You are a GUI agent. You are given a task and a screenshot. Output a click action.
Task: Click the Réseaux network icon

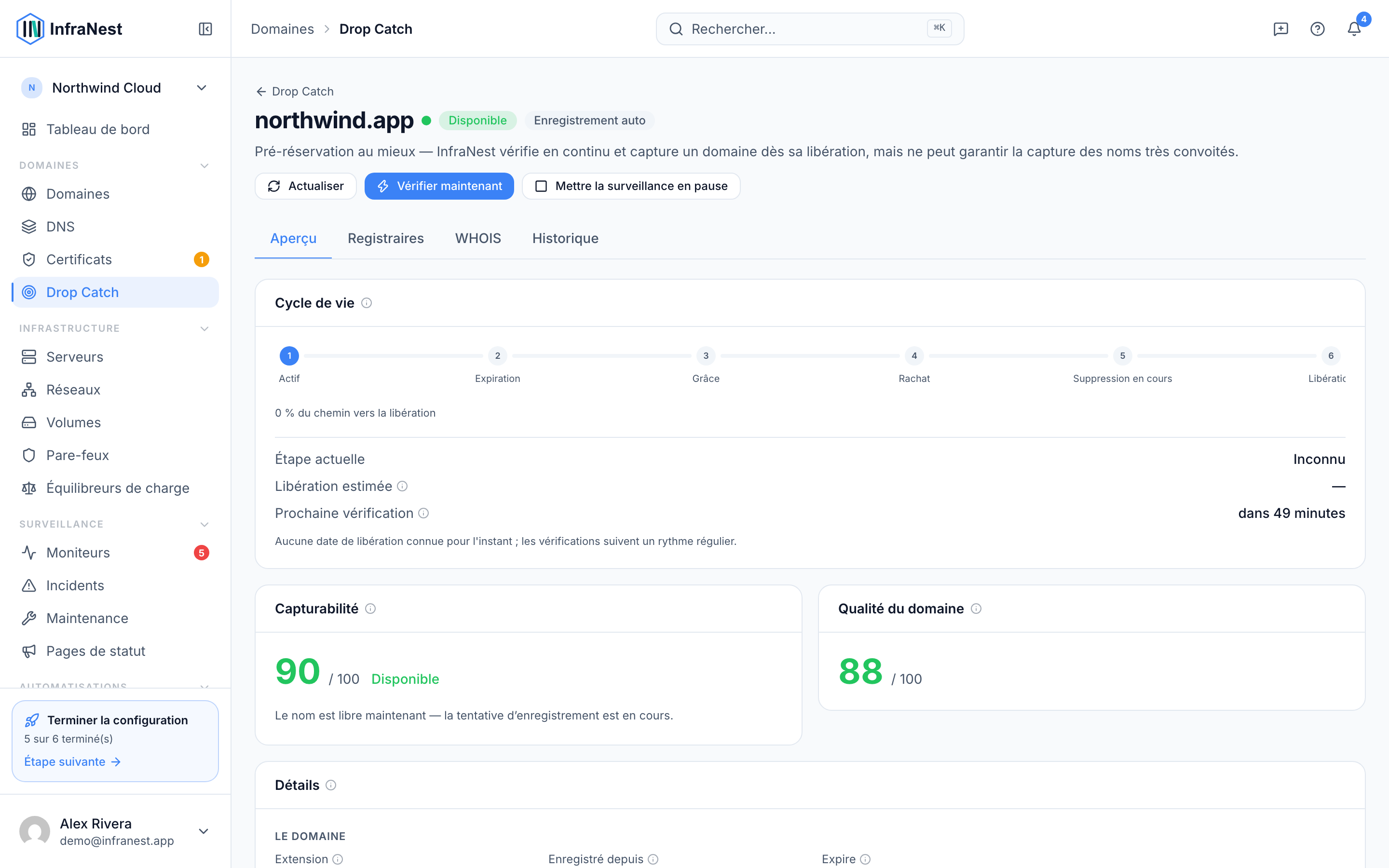pos(29,390)
